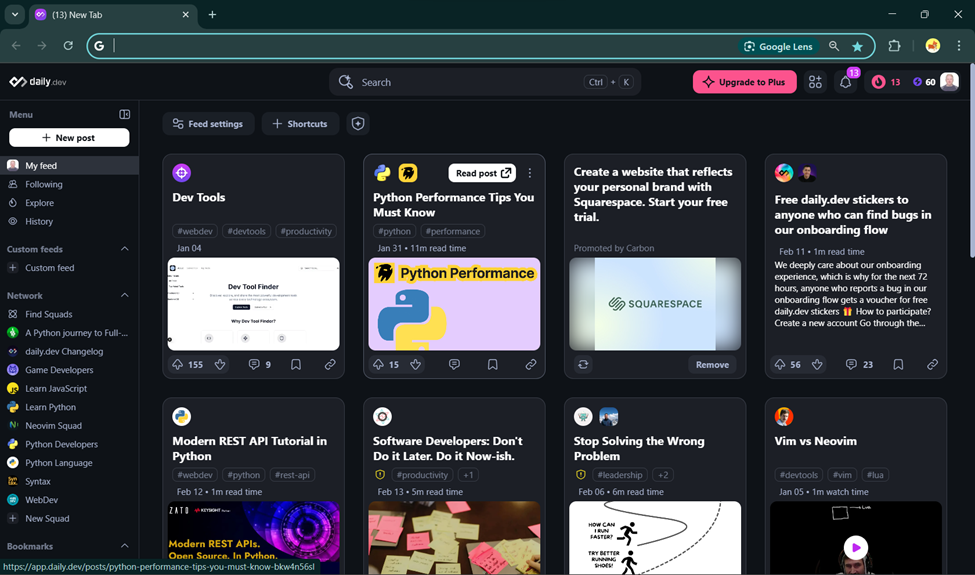Viewport: 975px width, 575px height.
Task: Bookmark the free stickers post
Action: (x=899, y=364)
